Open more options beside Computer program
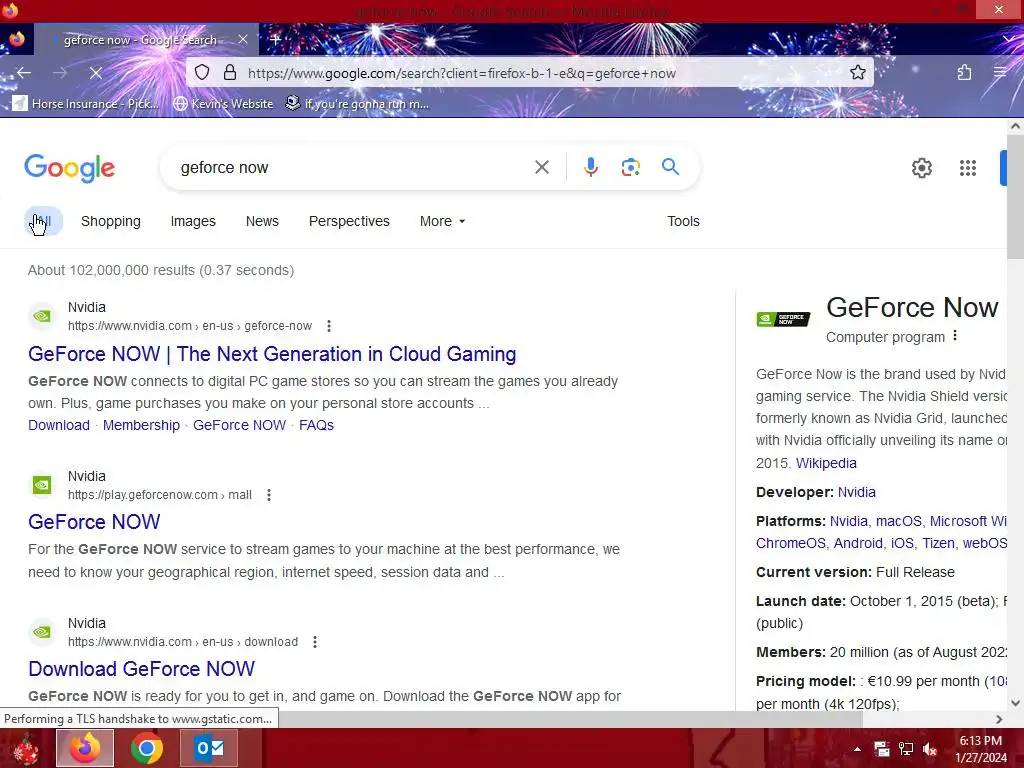 955,336
